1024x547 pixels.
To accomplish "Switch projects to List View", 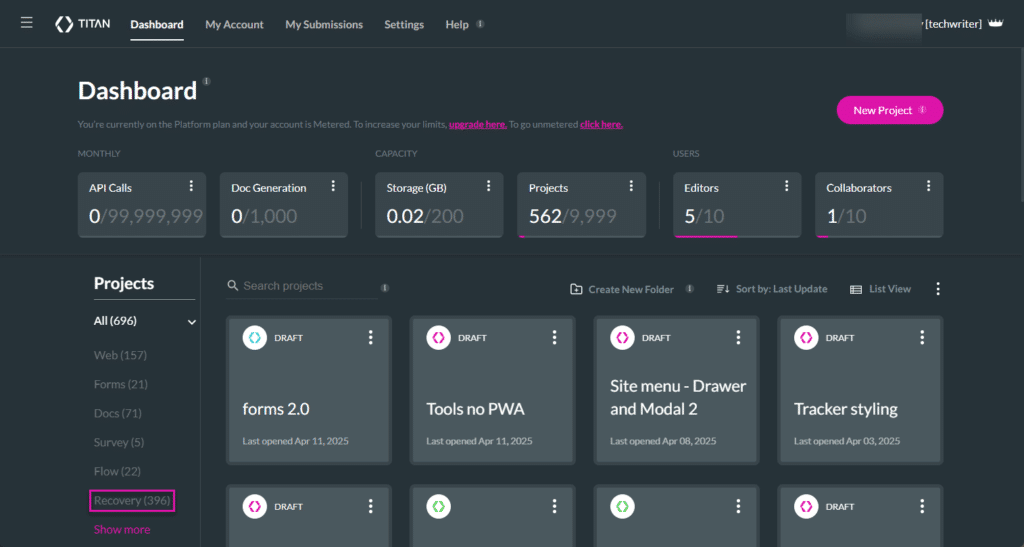I will 880,289.
